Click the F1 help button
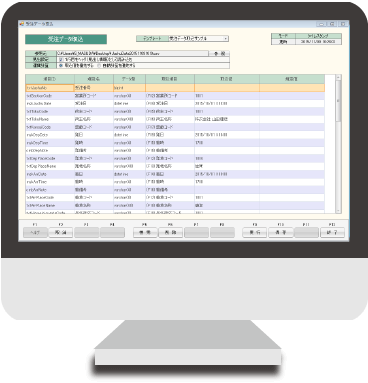368x383 pixels. [35, 232]
